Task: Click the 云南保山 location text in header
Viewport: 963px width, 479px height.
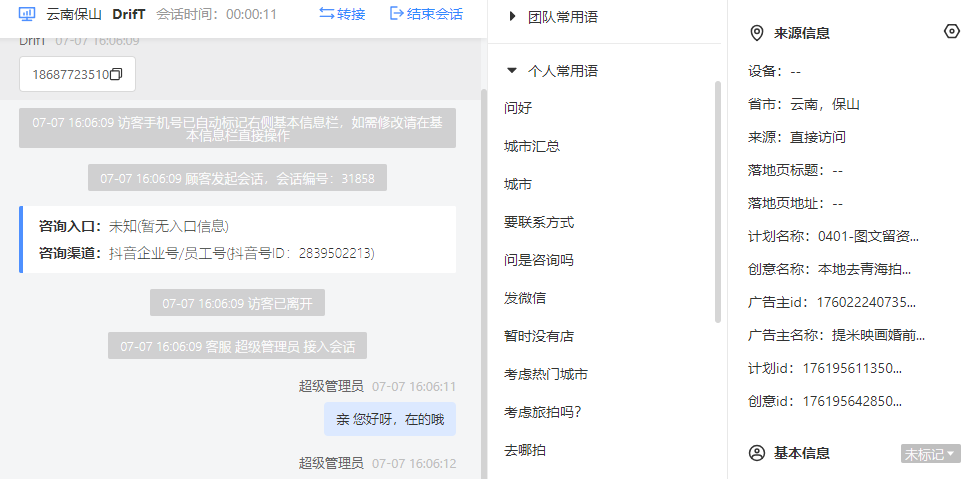Action: 74,14
